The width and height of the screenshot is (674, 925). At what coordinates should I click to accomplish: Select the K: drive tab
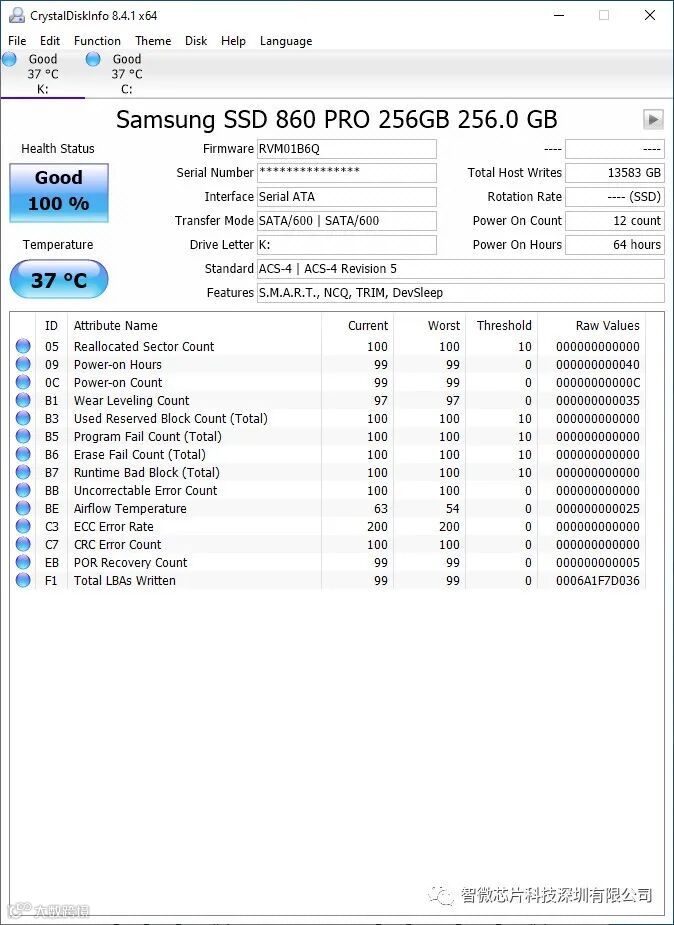point(42,74)
